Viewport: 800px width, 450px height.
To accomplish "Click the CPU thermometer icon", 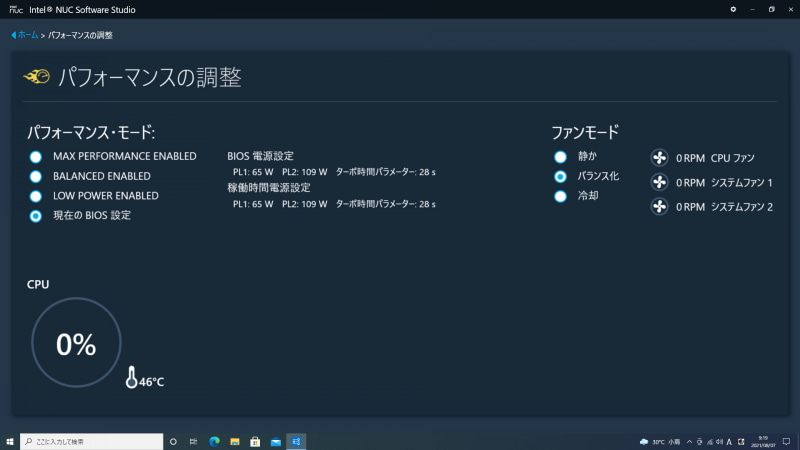I will (x=132, y=377).
